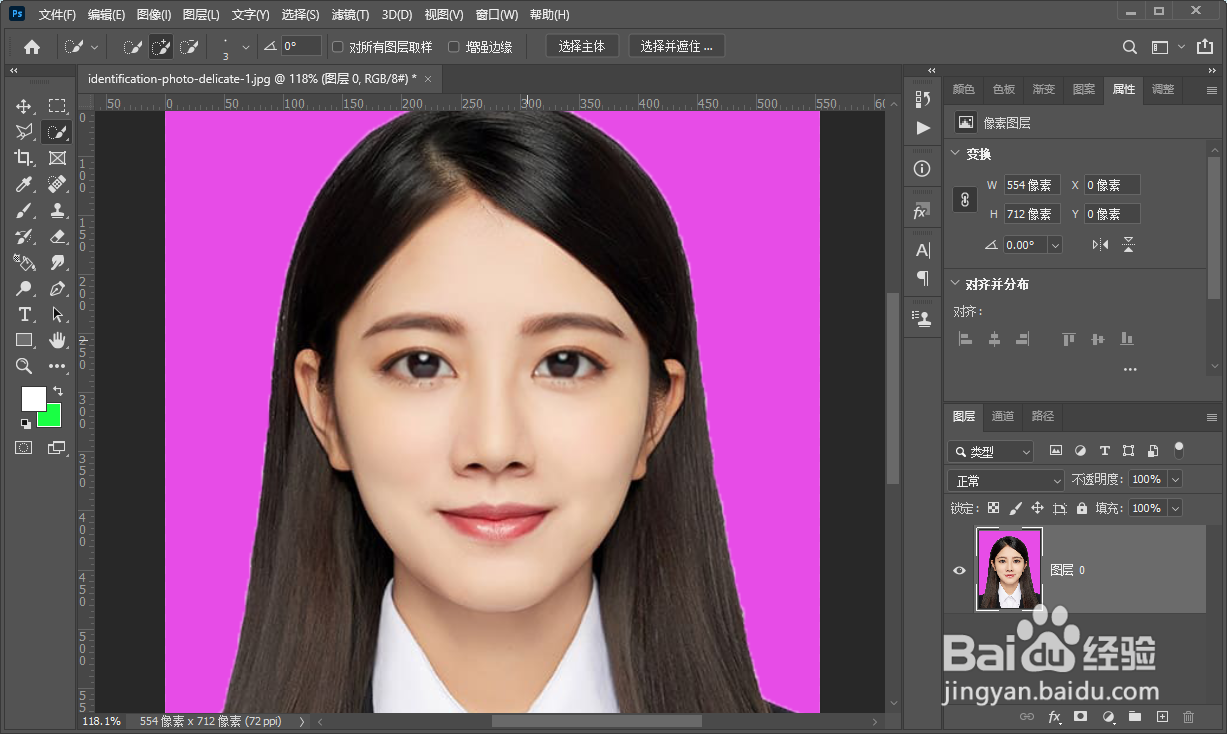Toggle lock transparent pixels
This screenshot has height=734, width=1227.
click(x=994, y=508)
